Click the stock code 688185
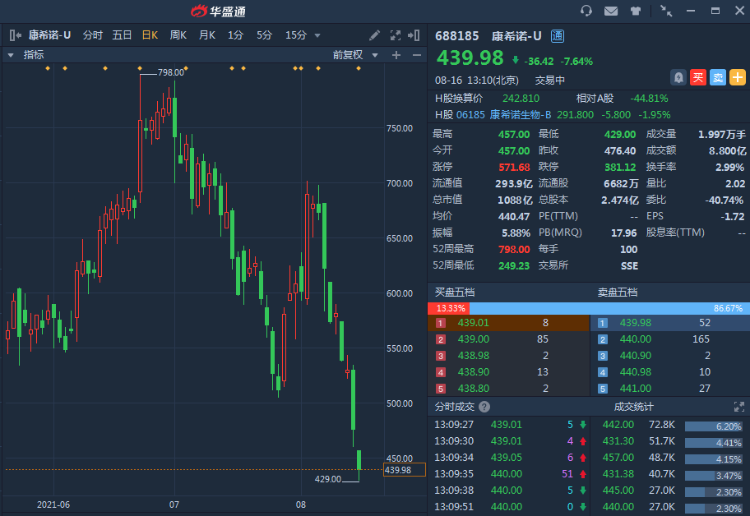 coord(457,36)
